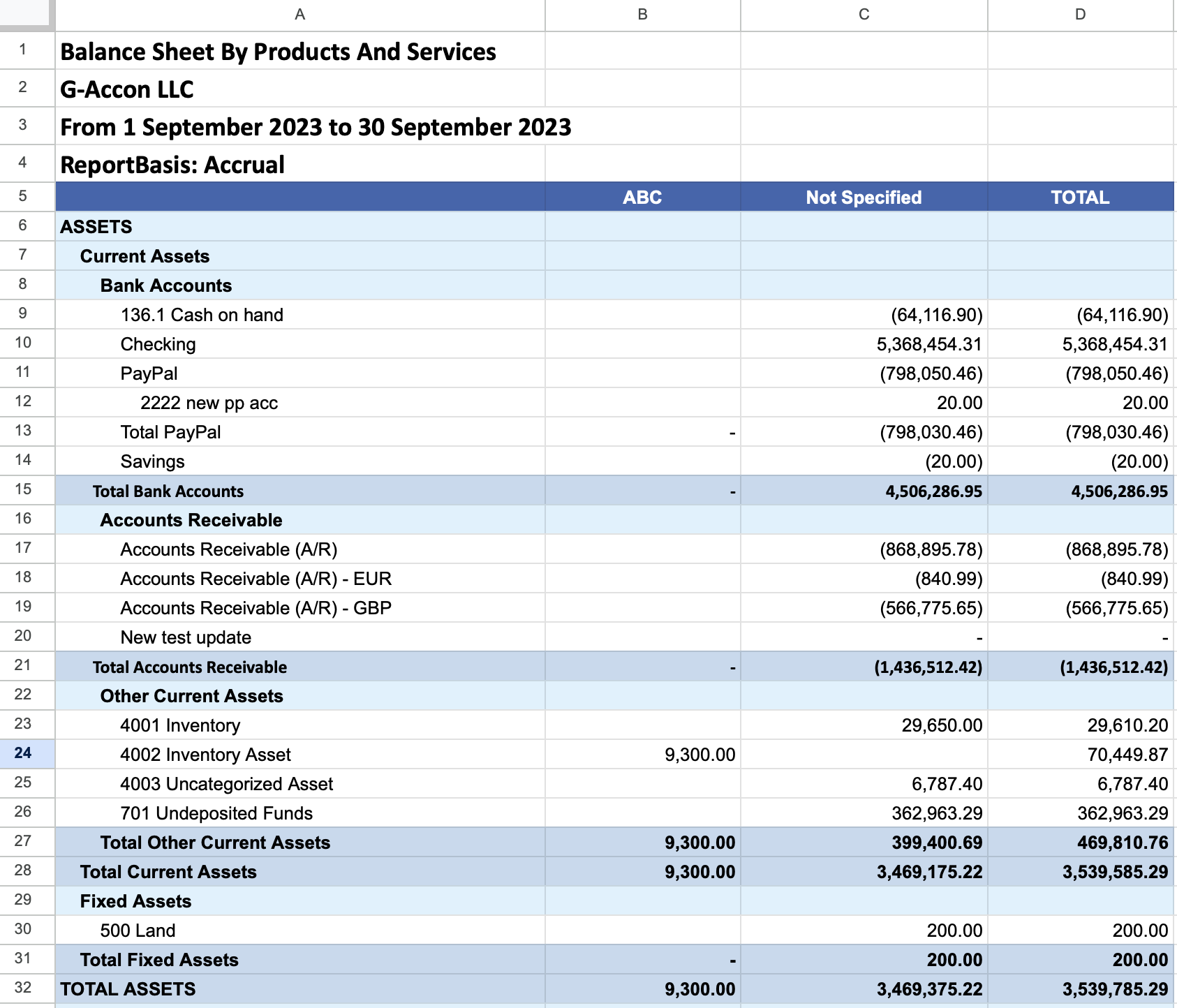The height and width of the screenshot is (1008, 1177).
Task: Click the '500 Land' cell
Action: (300, 930)
